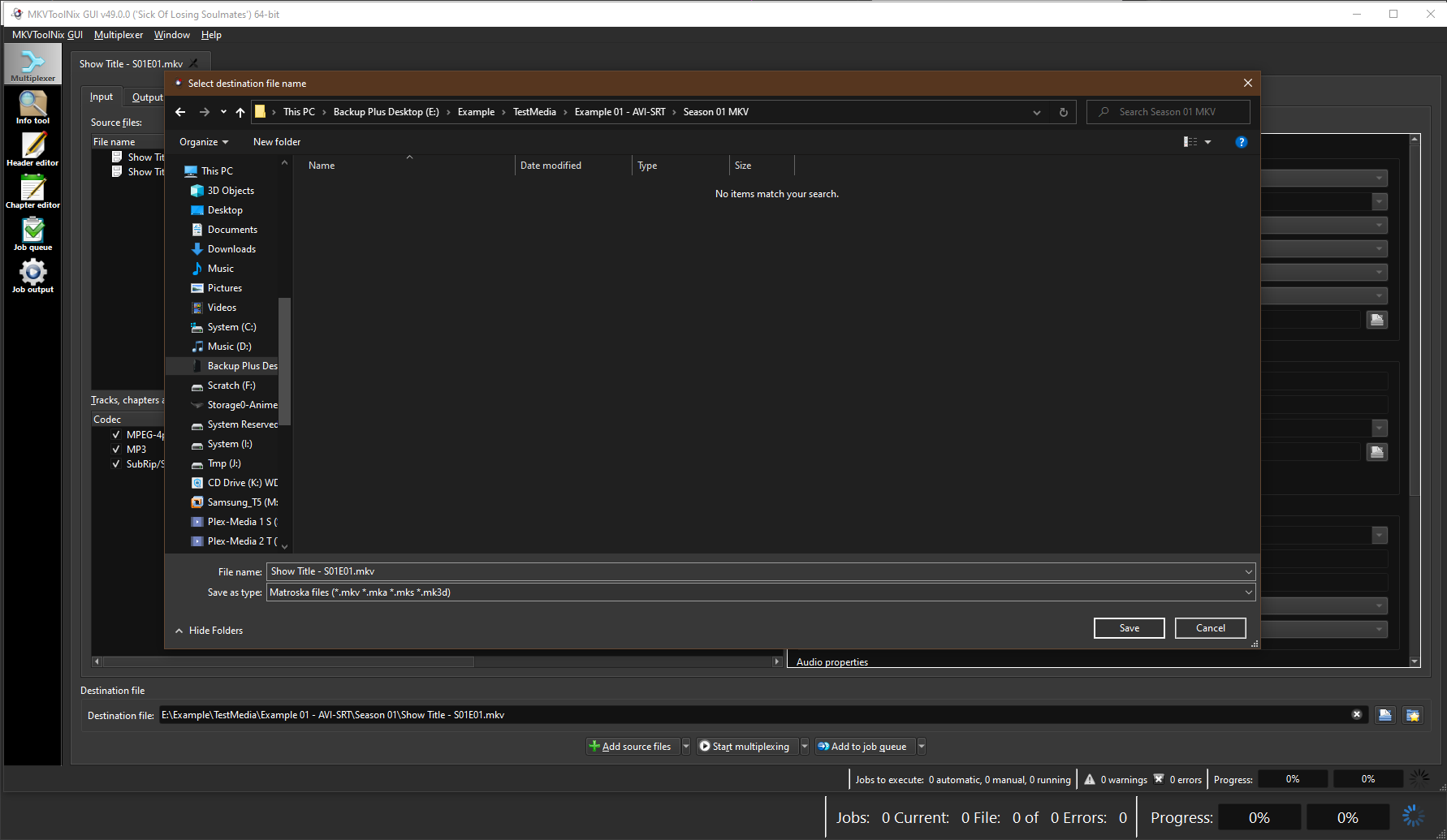This screenshot has width=1447, height=840.
Task: Save the destination file name
Action: pos(1129,627)
